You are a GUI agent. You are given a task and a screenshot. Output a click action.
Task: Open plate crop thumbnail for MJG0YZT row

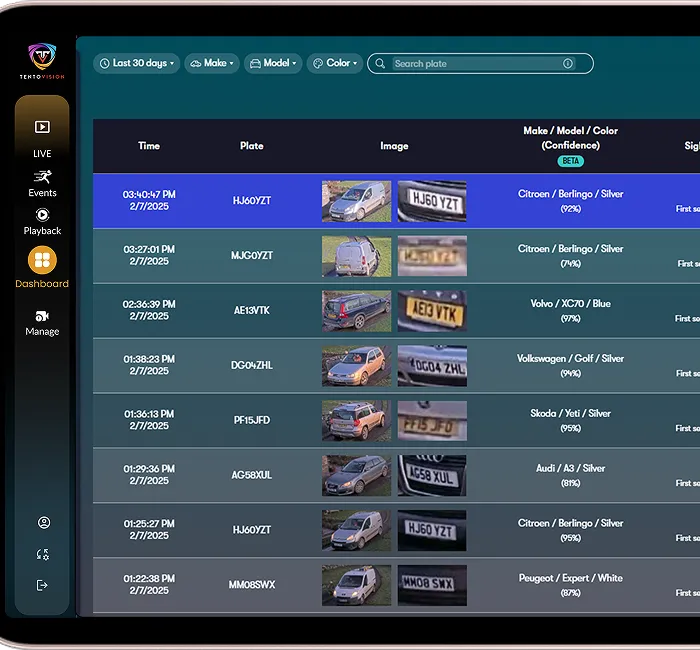tap(432, 256)
